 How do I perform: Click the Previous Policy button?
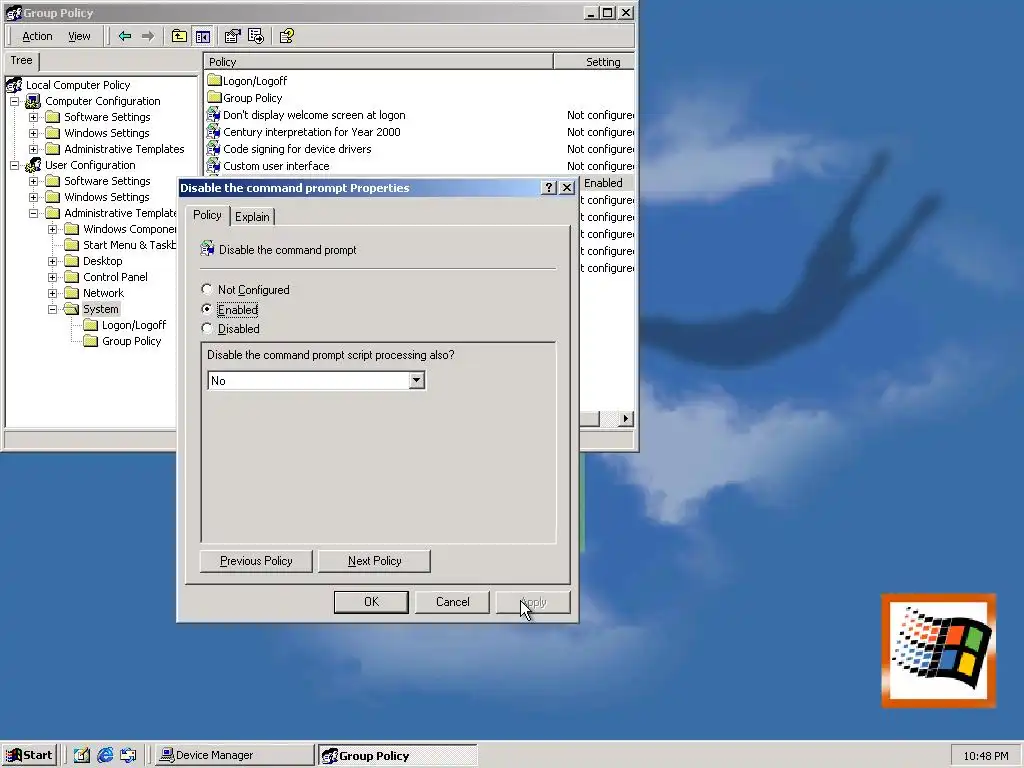click(x=256, y=561)
